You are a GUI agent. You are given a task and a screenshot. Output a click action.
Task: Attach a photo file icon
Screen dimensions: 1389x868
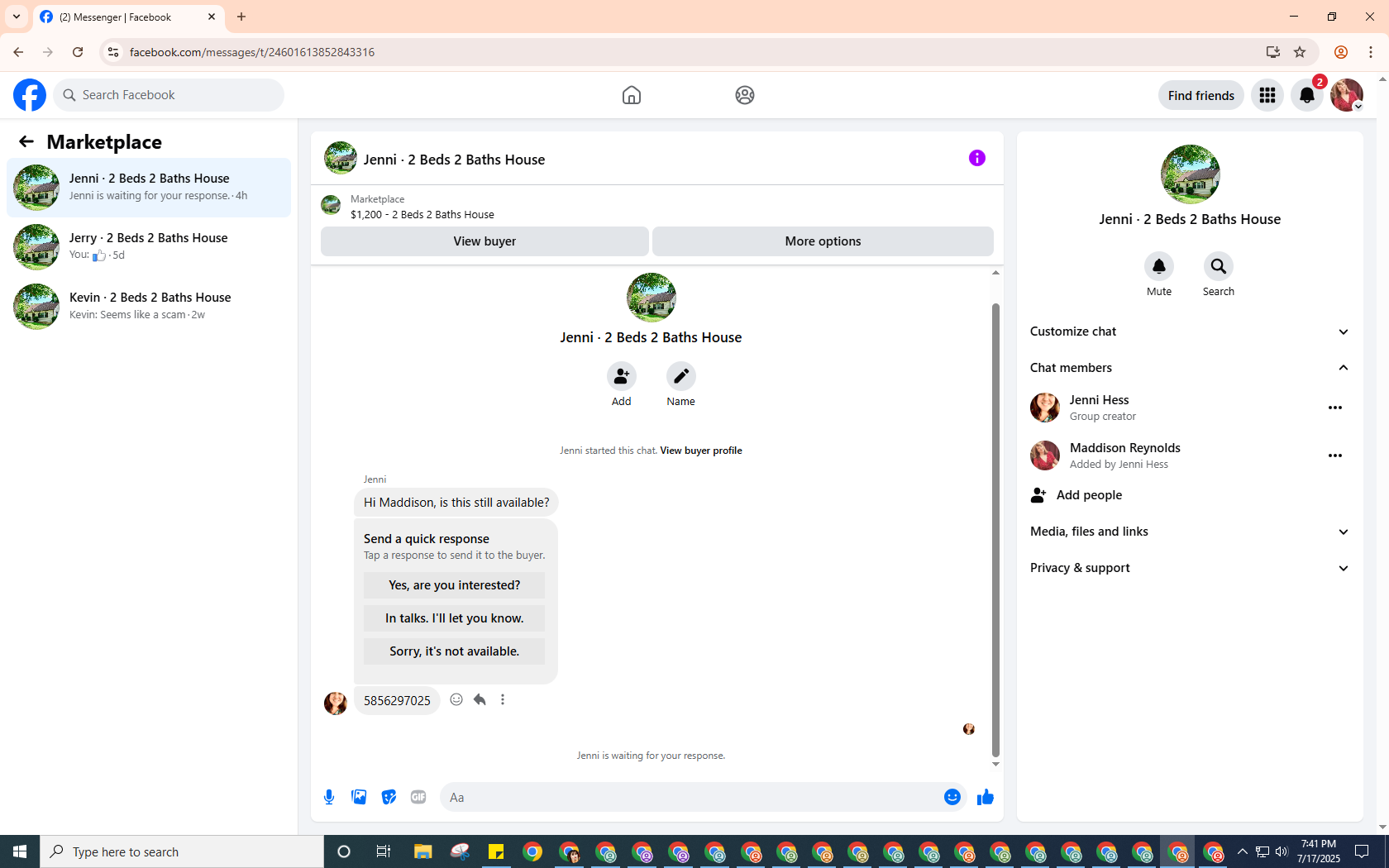(x=359, y=797)
